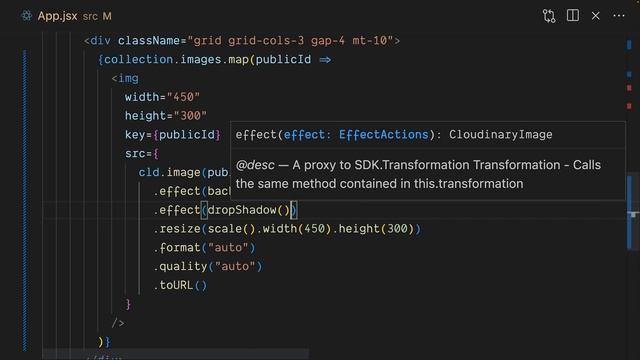Click 'CloudinaryImage' return type in tooltip
The width and height of the screenshot is (640, 360).
tap(500, 134)
